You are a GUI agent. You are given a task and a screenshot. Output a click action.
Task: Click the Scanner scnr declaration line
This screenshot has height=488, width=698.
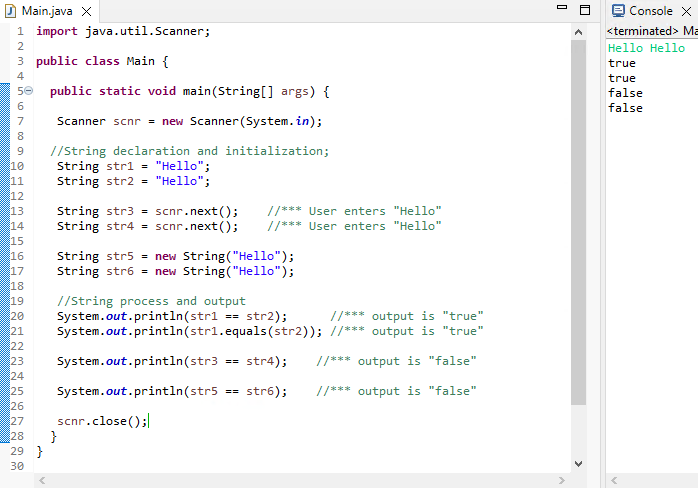click(189, 121)
